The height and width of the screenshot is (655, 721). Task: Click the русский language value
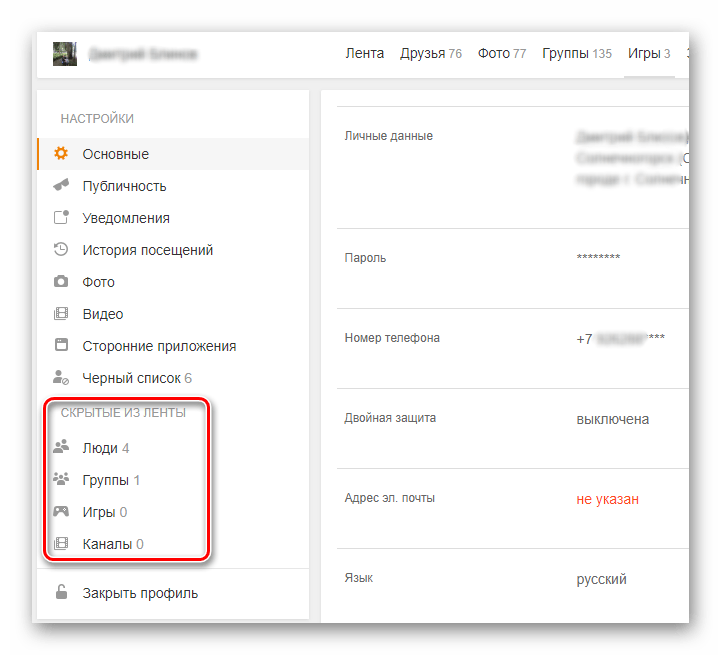[601, 580]
